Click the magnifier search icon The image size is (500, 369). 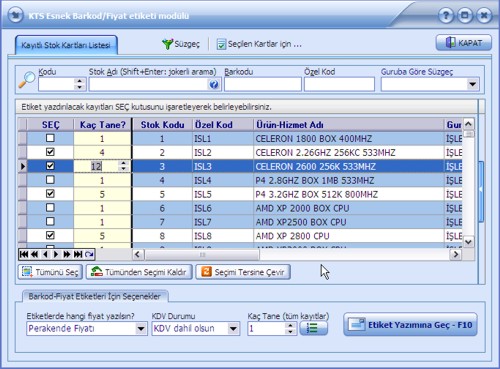(x=27, y=80)
